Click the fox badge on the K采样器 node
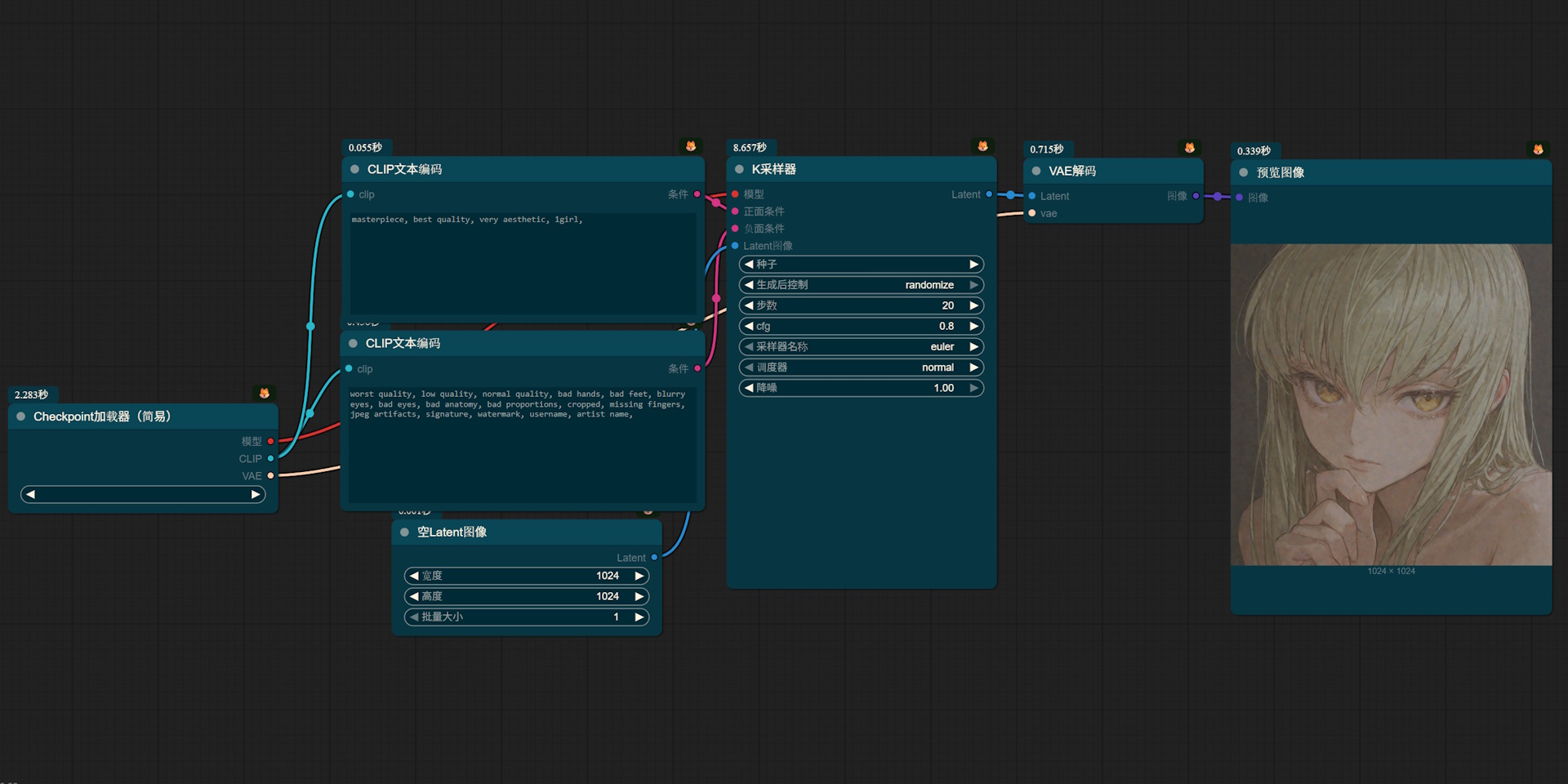The width and height of the screenshot is (1568, 784). tap(982, 146)
